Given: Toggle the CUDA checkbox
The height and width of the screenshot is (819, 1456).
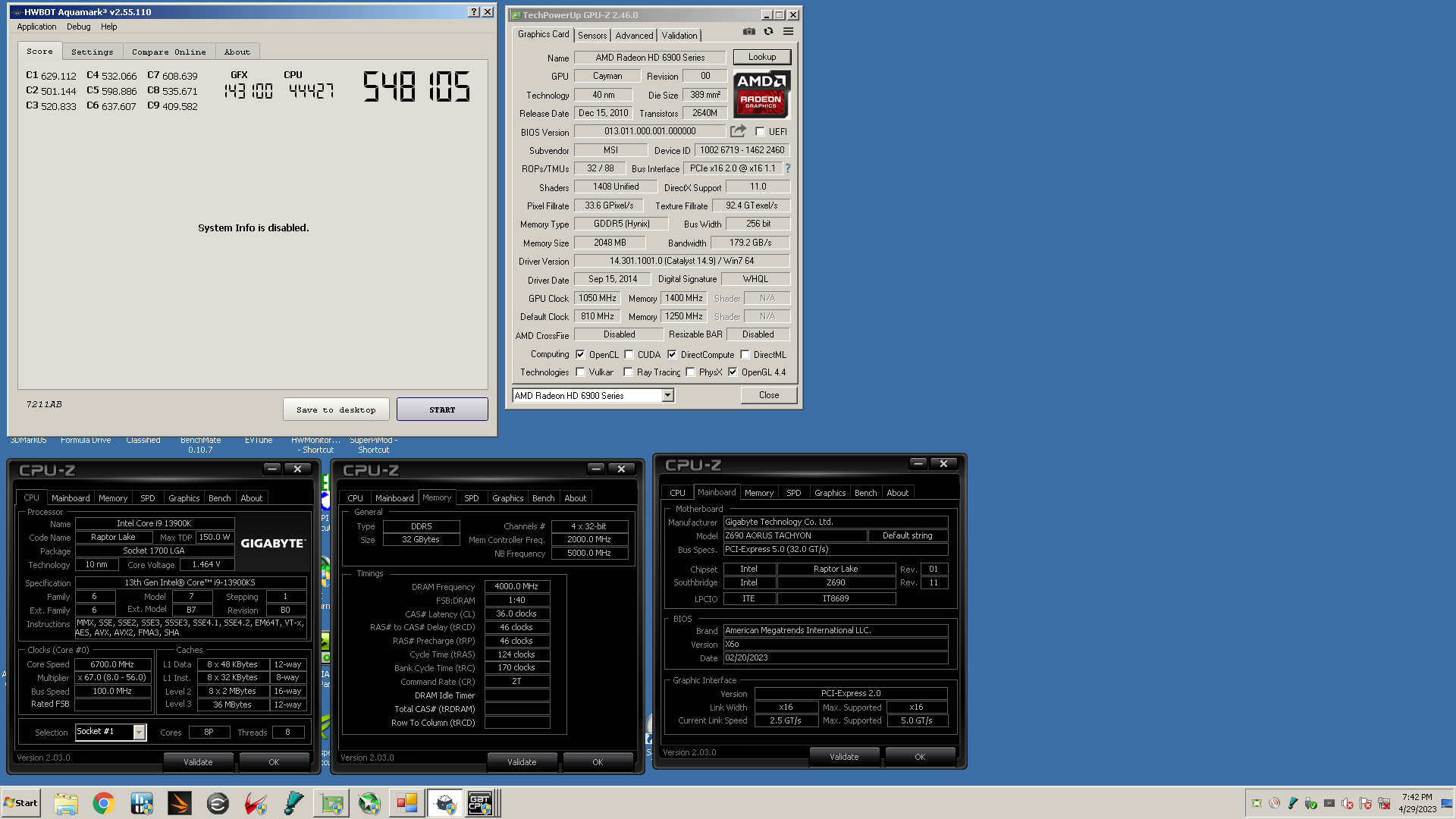Looking at the screenshot, I should pyautogui.click(x=629, y=355).
